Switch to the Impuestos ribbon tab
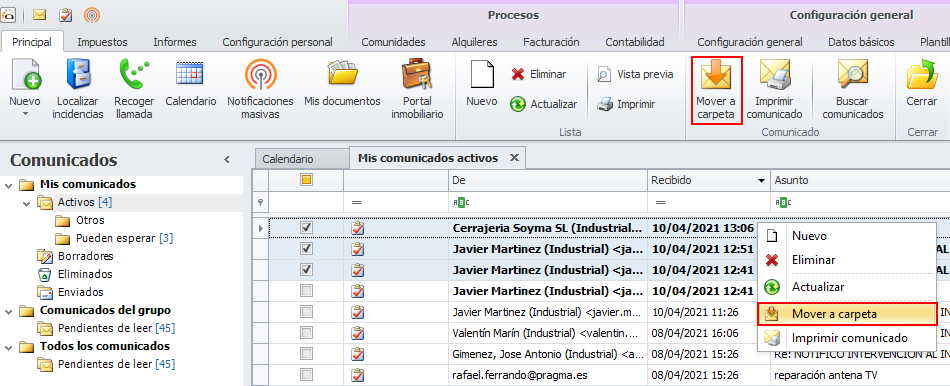The image size is (950, 386). click(x=102, y=42)
